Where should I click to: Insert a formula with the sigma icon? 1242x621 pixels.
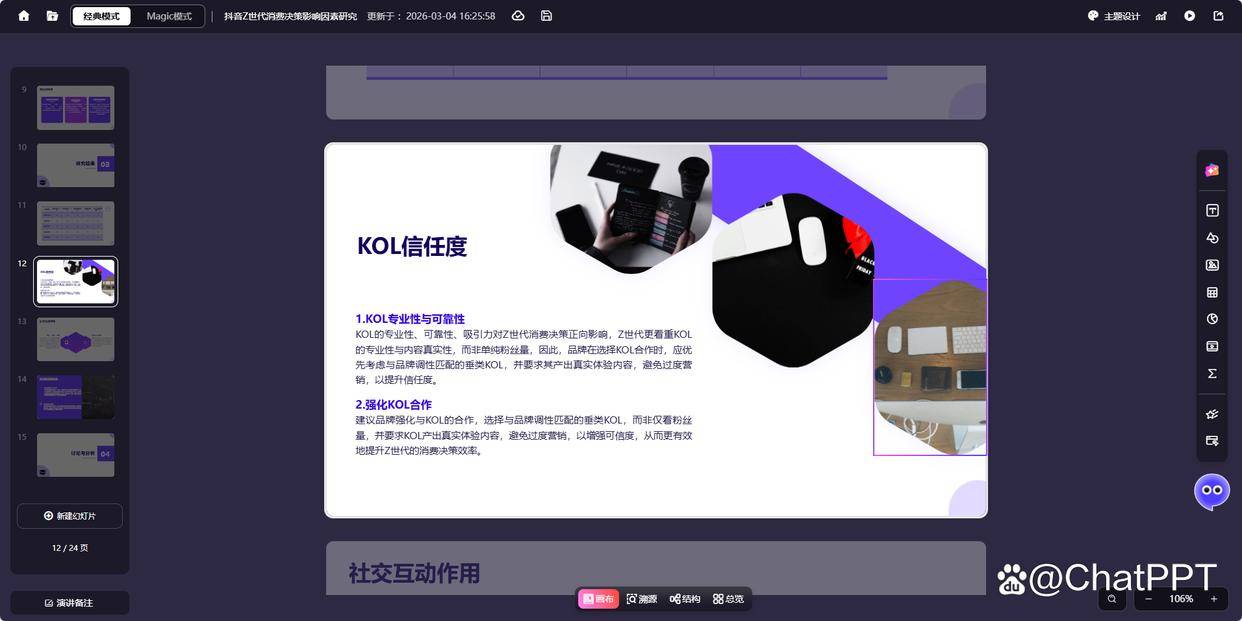point(1212,373)
